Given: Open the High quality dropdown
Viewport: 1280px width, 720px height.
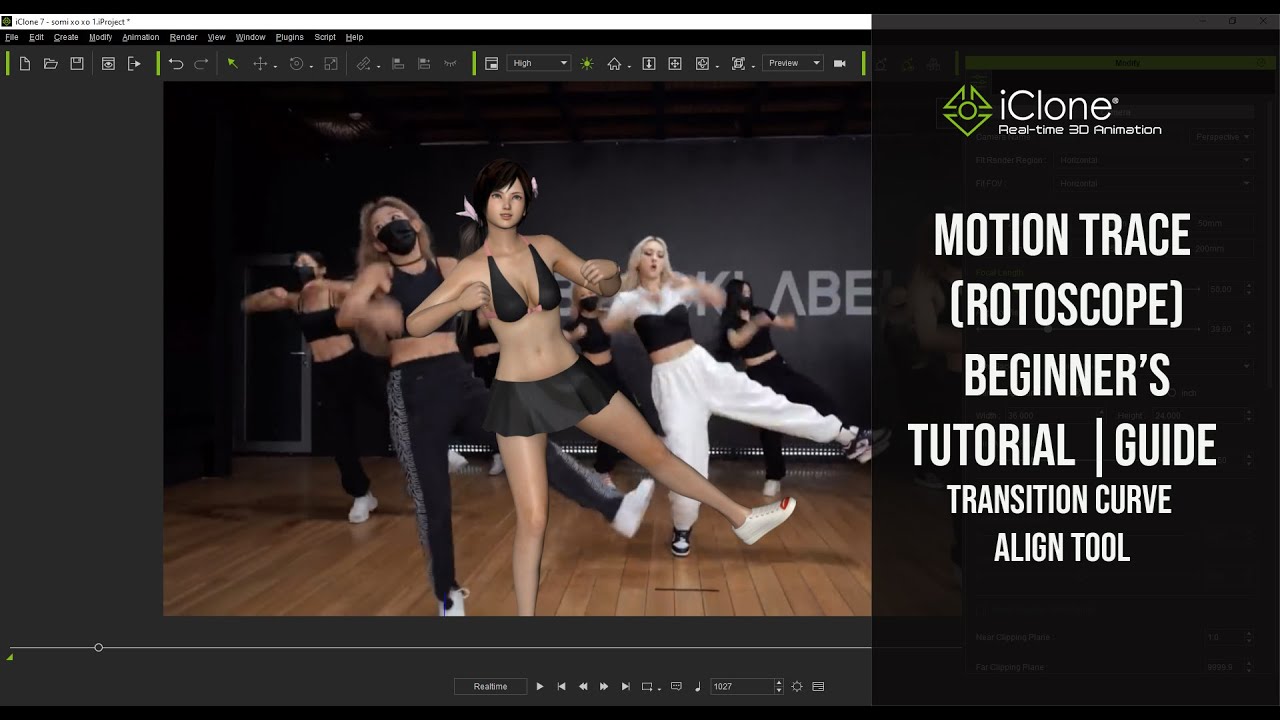Looking at the screenshot, I should coord(539,63).
